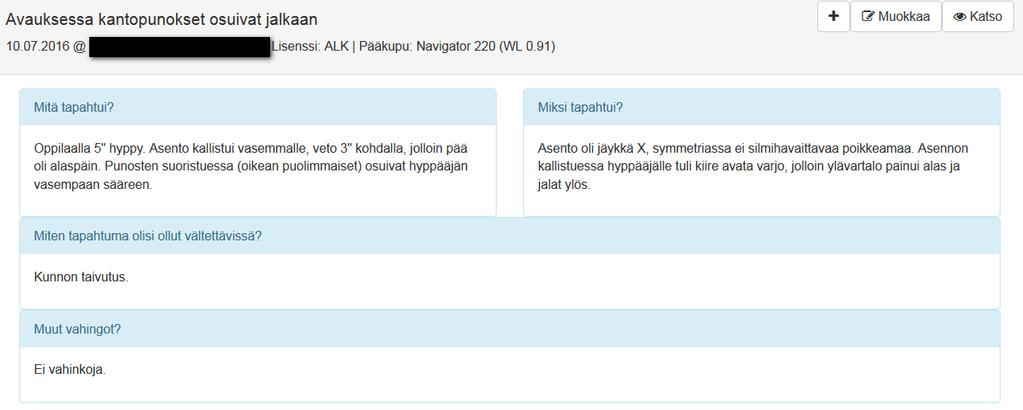Click the plus add button
Screen dimensions: 1023x410
(x=833, y=17)
